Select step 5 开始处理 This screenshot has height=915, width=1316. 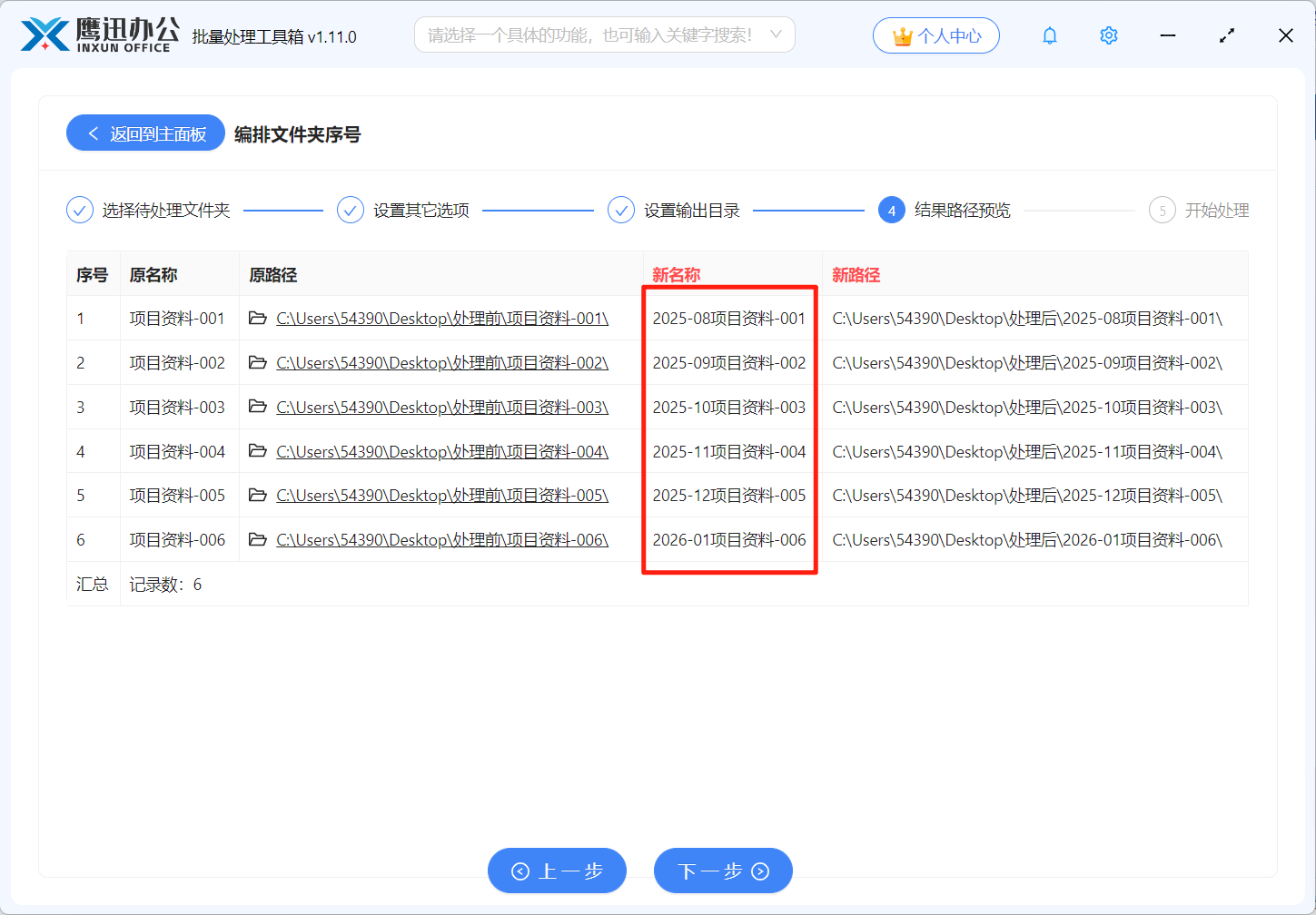pyautogui.click(x=1199, y=211)
